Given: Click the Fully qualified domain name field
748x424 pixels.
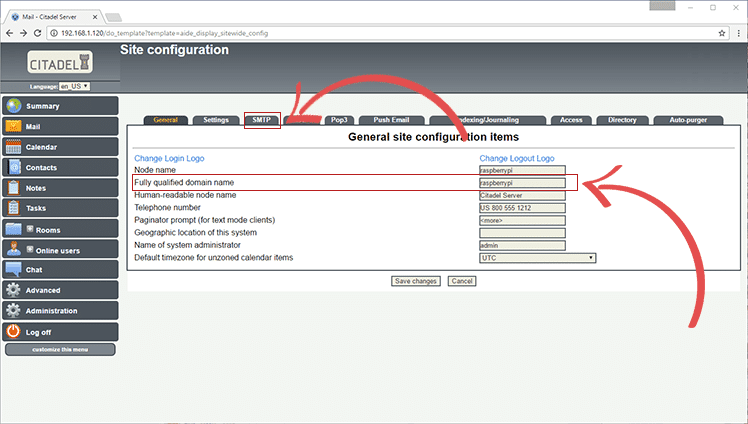Looking at the screenshot, I should [x=522, y=183].
